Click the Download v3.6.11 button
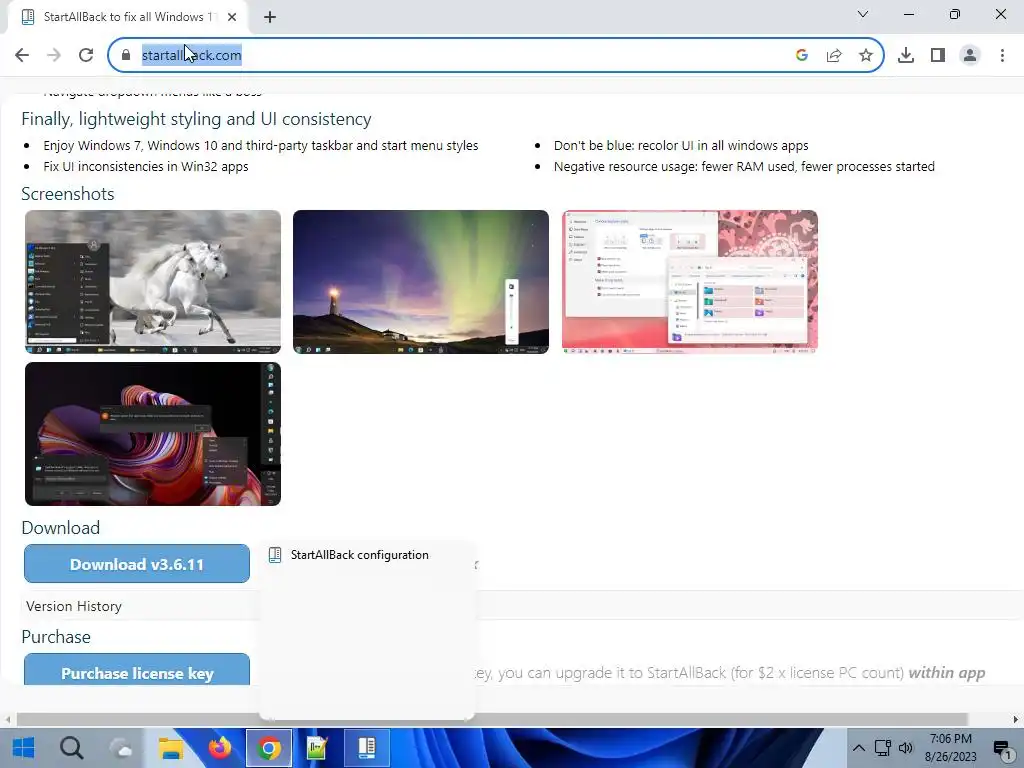 (x=136, y=564)
